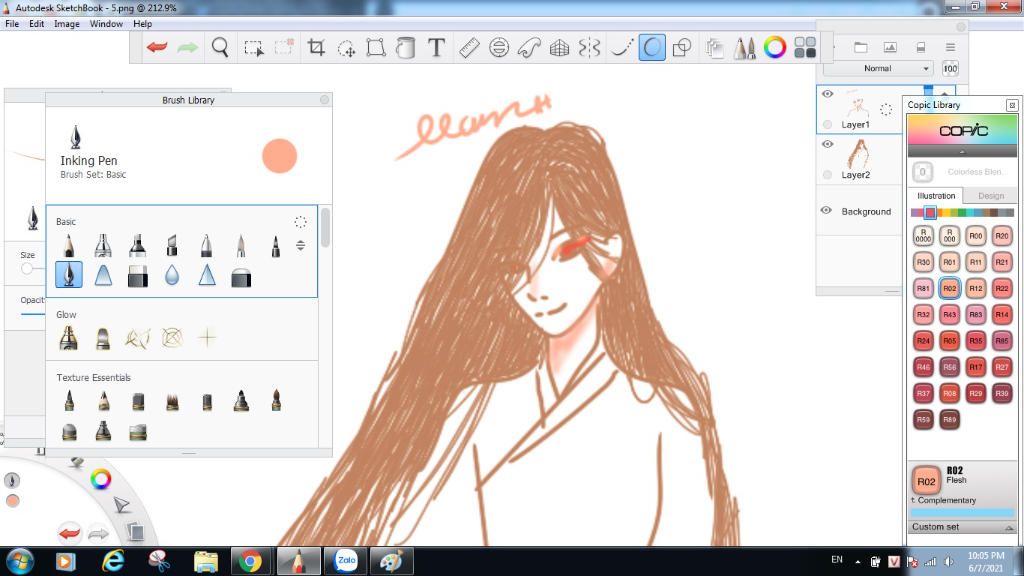Click the Basic brush set reorder arrows

pyautogui.click(x=300, y=246)
